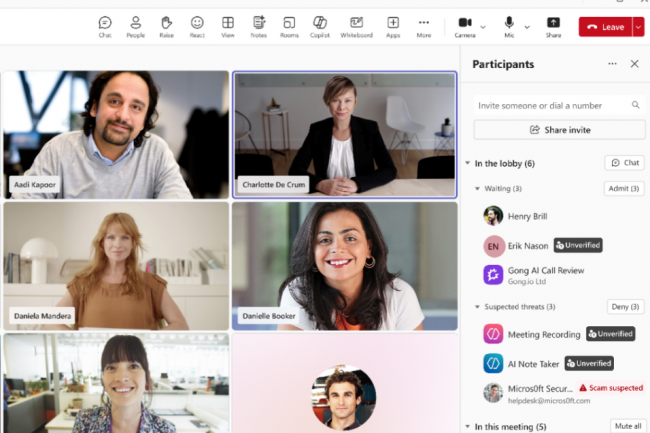Image resolution: width=650 pixels, height=433 pixels.
Task: Open the React emoji picker
Action: click(197, 27)
